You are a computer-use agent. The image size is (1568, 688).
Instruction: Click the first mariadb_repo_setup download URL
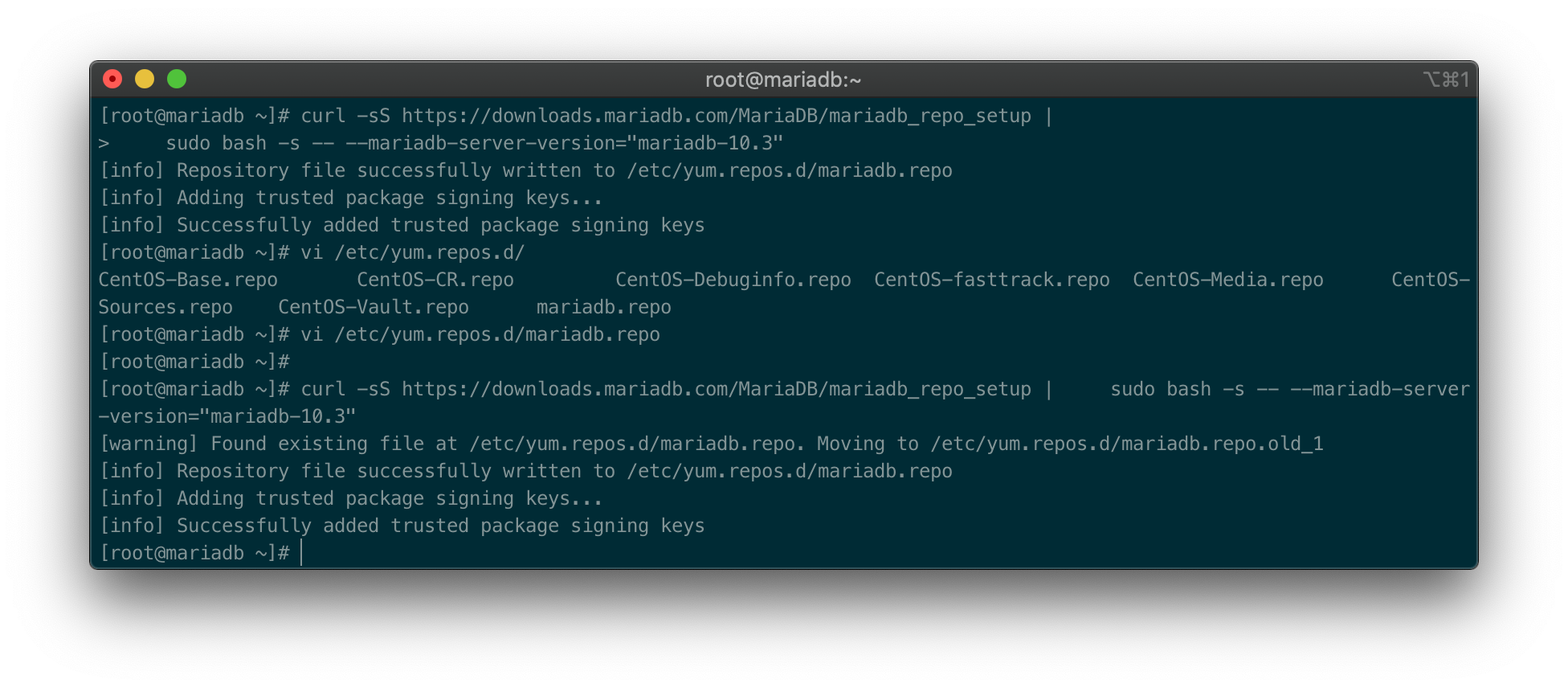pyautogui.click(x=717, y=116)
